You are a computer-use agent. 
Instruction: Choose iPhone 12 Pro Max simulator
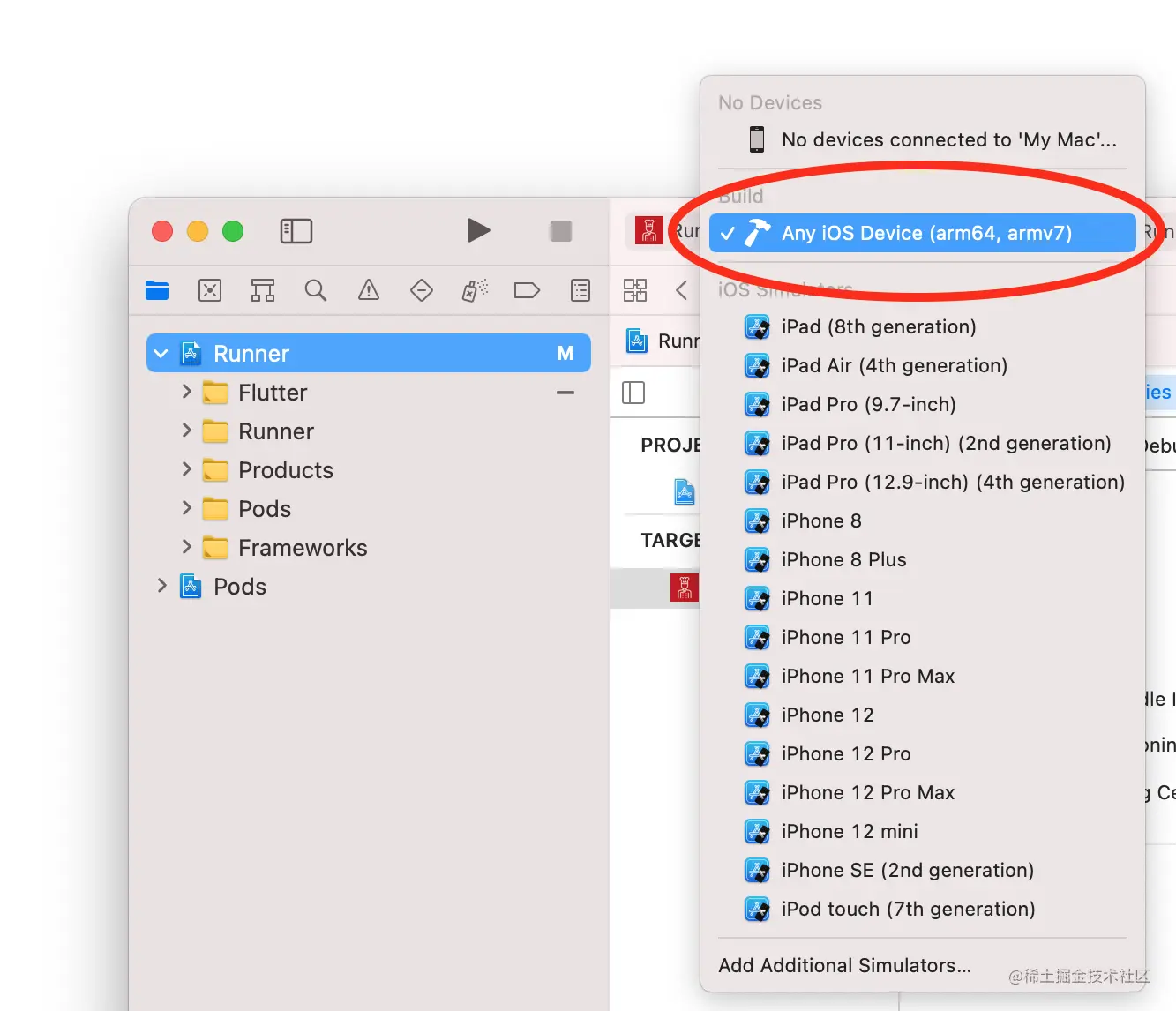(x=922, y=792)
